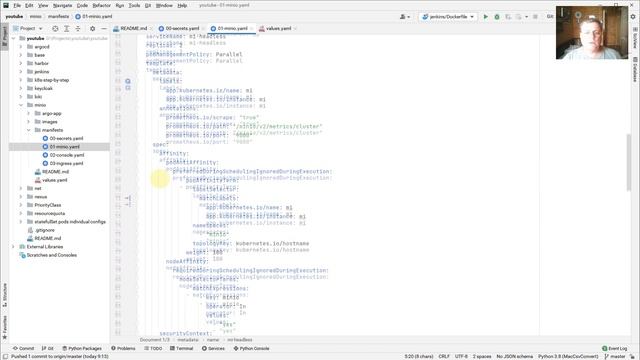Screen dimensions: 640x360
Task: Open the TODO tool window
Action: click(153, 349)
